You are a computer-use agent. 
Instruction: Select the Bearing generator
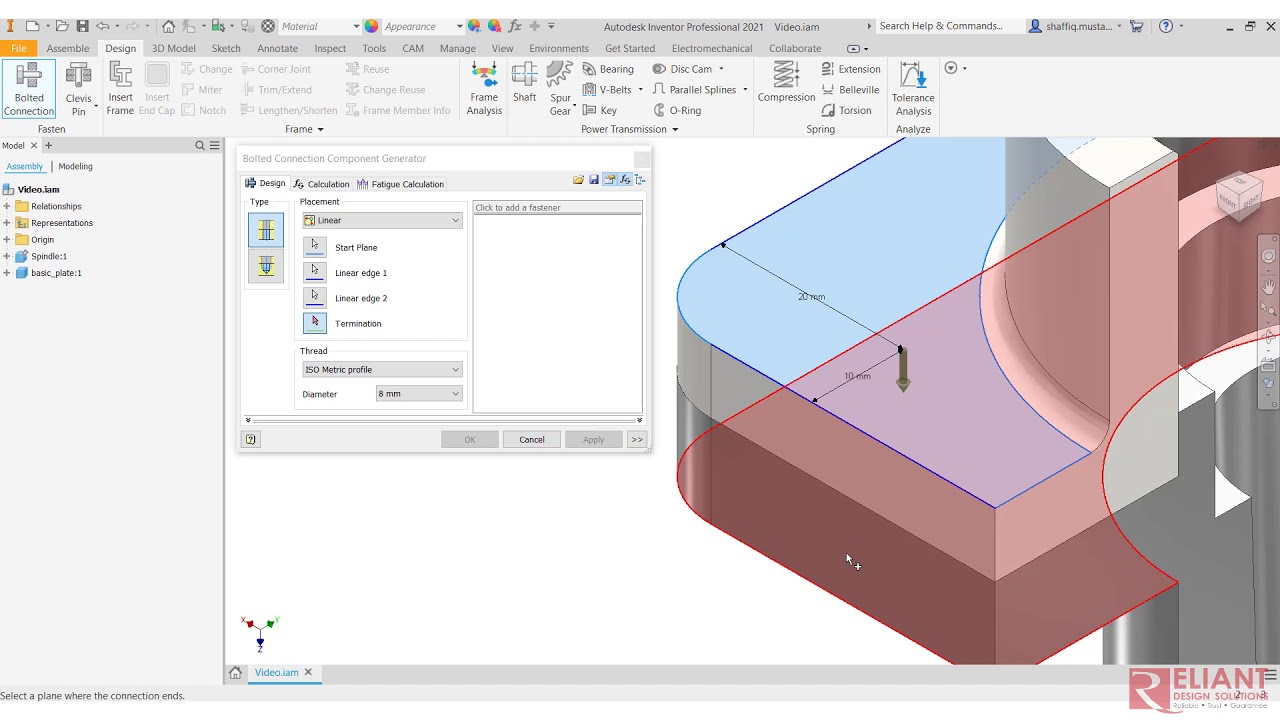608,69
